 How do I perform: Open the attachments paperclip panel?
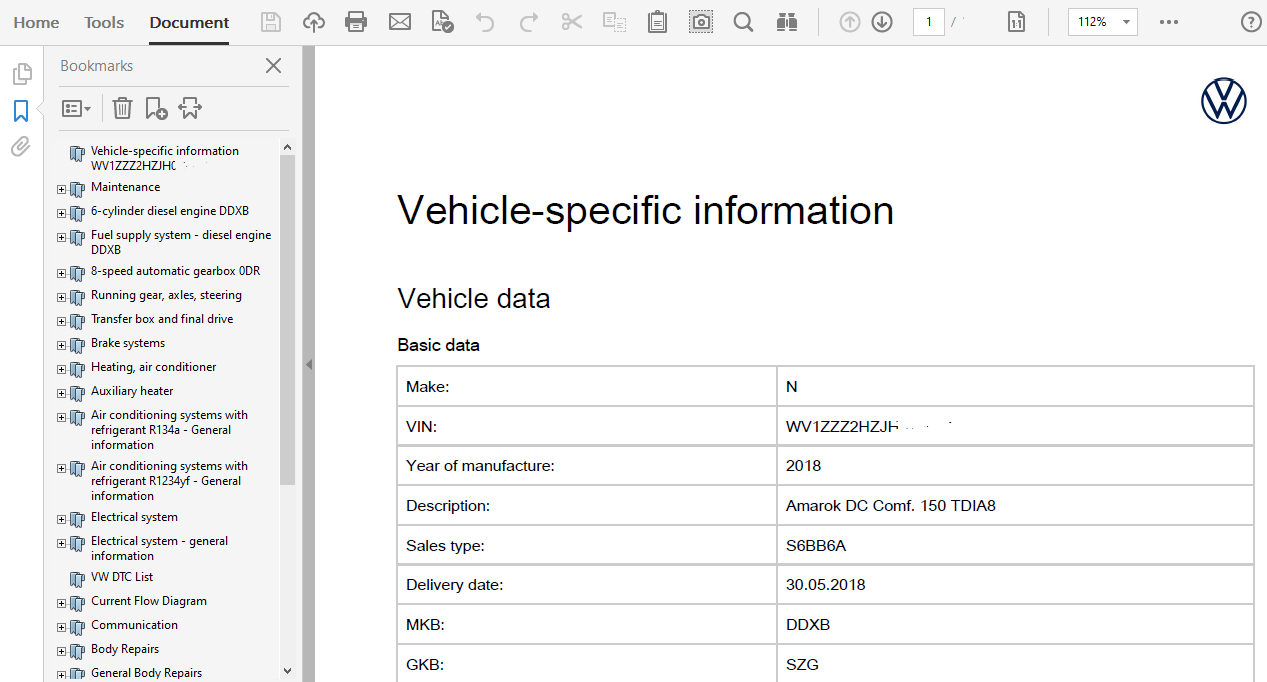[20, 147]
